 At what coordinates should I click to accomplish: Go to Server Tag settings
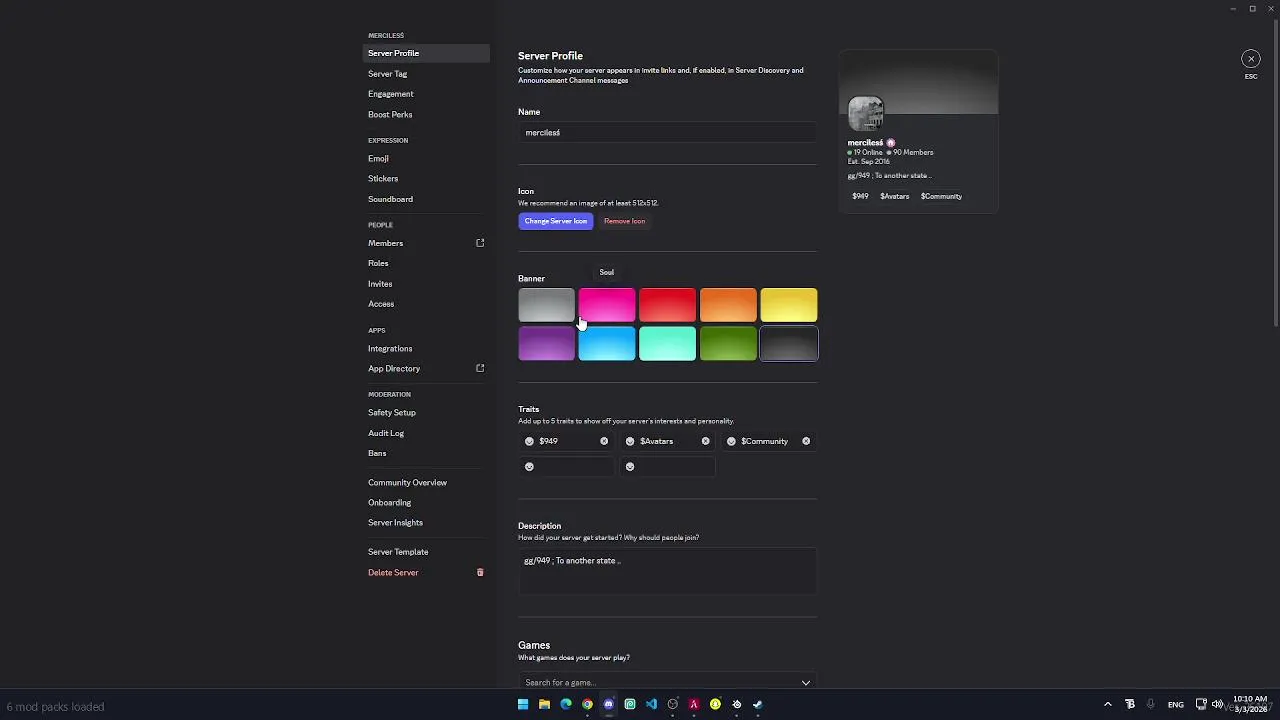[x=426, y=74]
